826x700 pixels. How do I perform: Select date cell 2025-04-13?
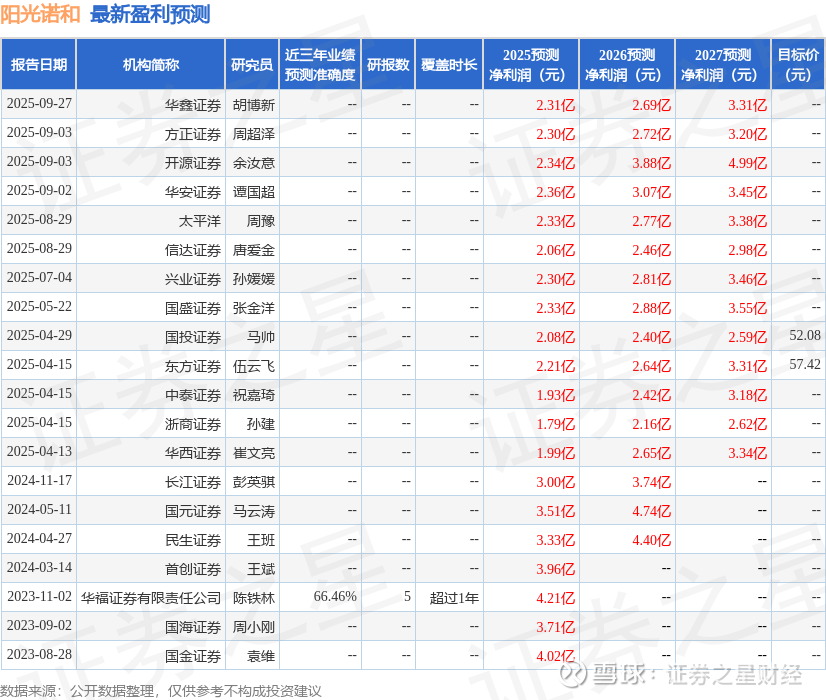pos(39,451)
